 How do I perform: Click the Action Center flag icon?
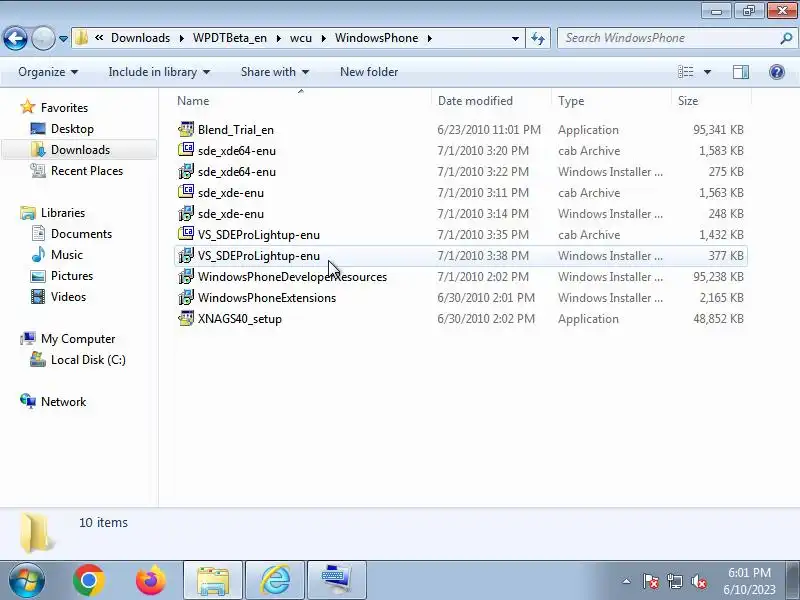650,581
